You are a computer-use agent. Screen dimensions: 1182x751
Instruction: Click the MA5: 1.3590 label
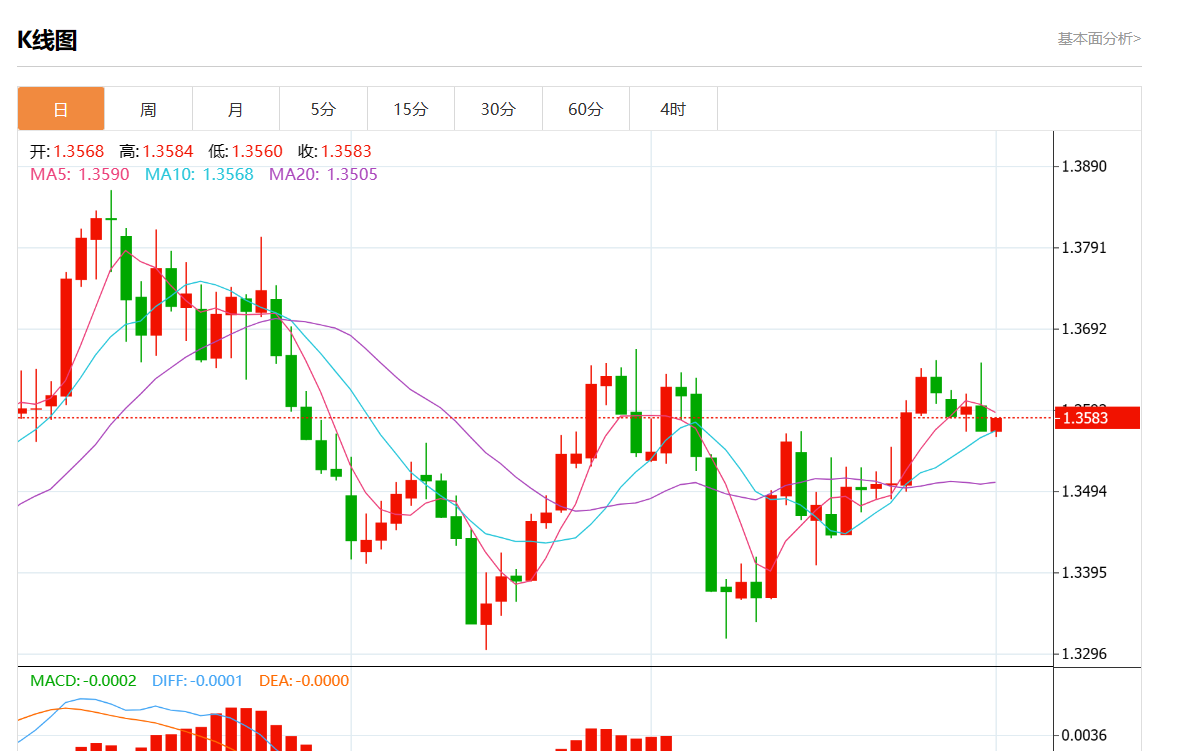pyautogui.click(x=80, y=174)
